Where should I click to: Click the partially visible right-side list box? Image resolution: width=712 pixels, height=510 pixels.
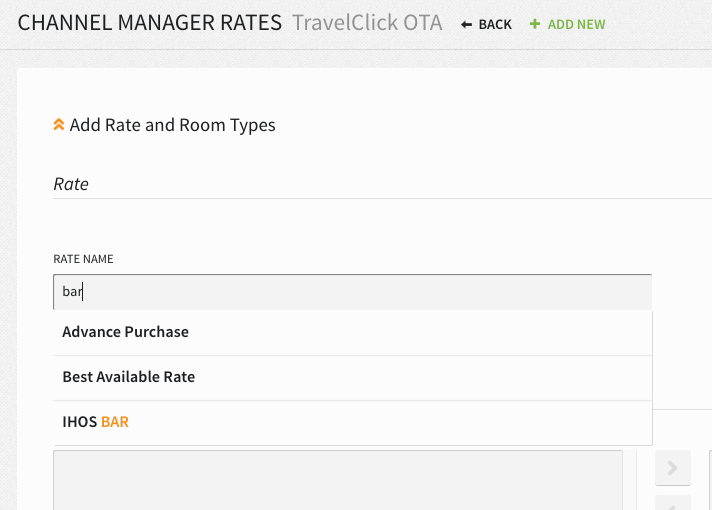(711, 480)
